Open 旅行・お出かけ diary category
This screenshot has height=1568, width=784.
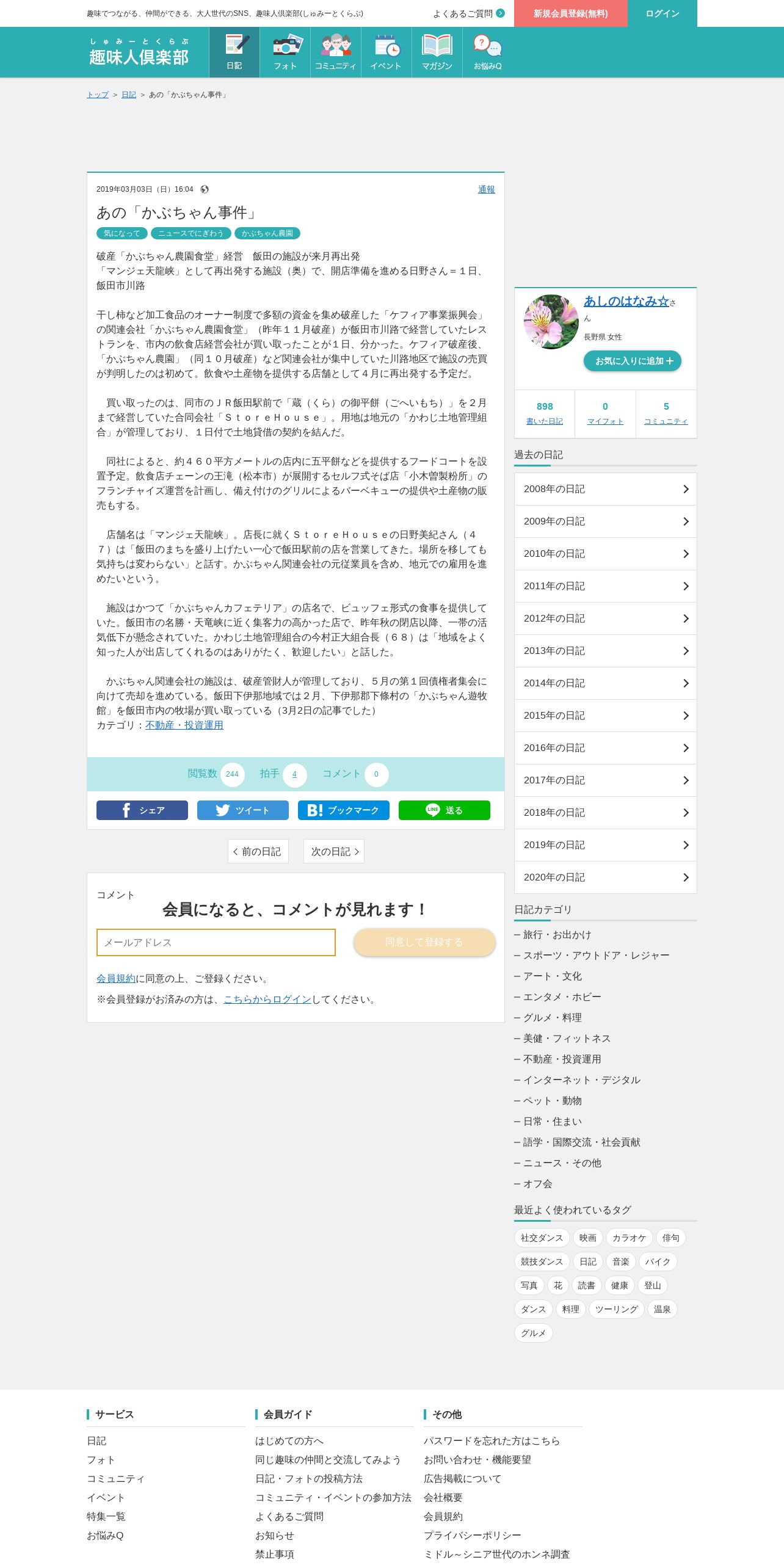[557, 934]
